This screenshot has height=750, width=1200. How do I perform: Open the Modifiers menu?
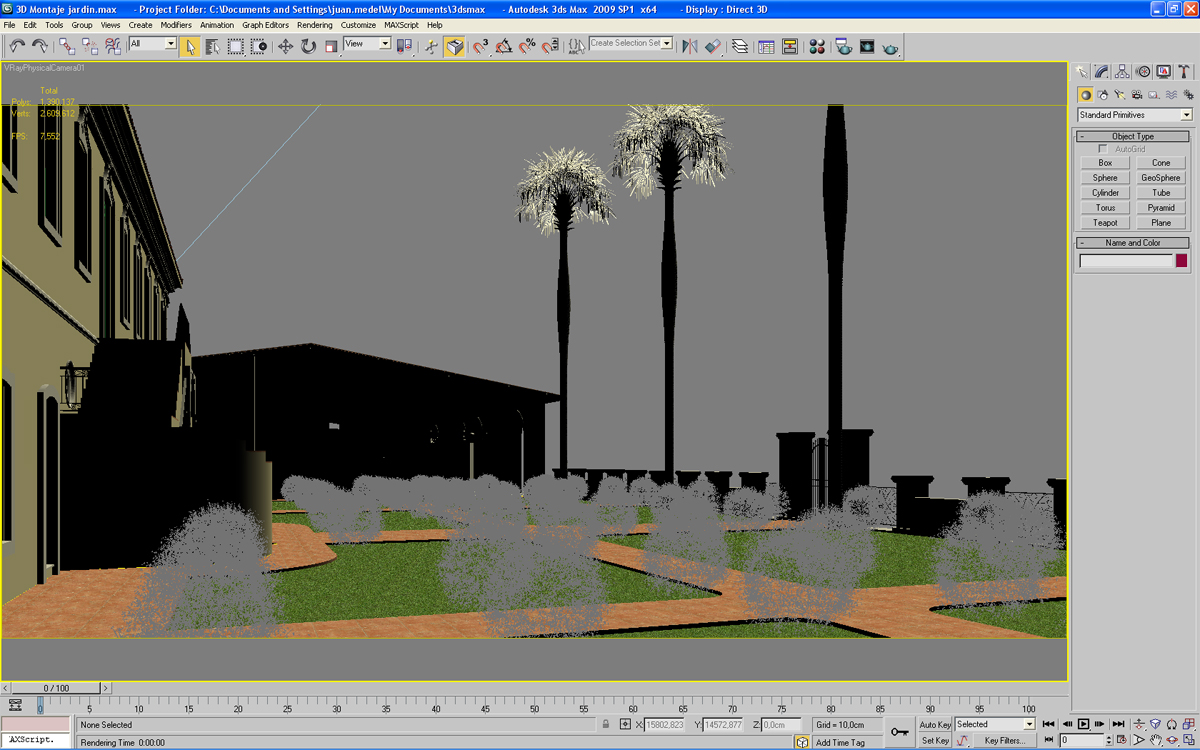click(176, 25)
